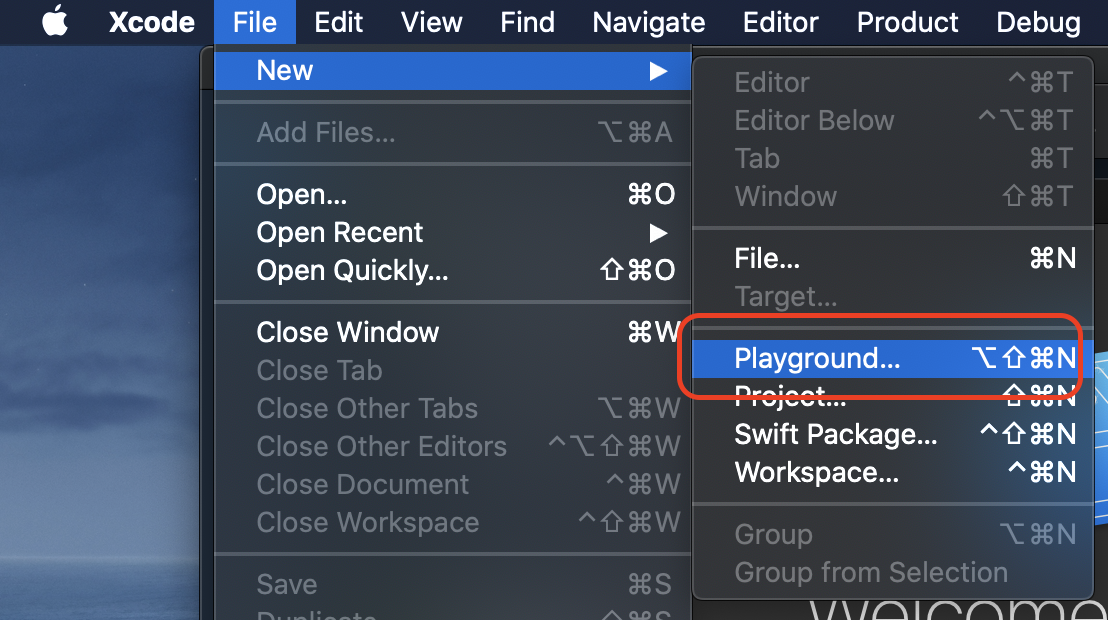Click the File menu in menu bar
The width and height of the screenshot is (1108, 620).
[x=254, y=23]
